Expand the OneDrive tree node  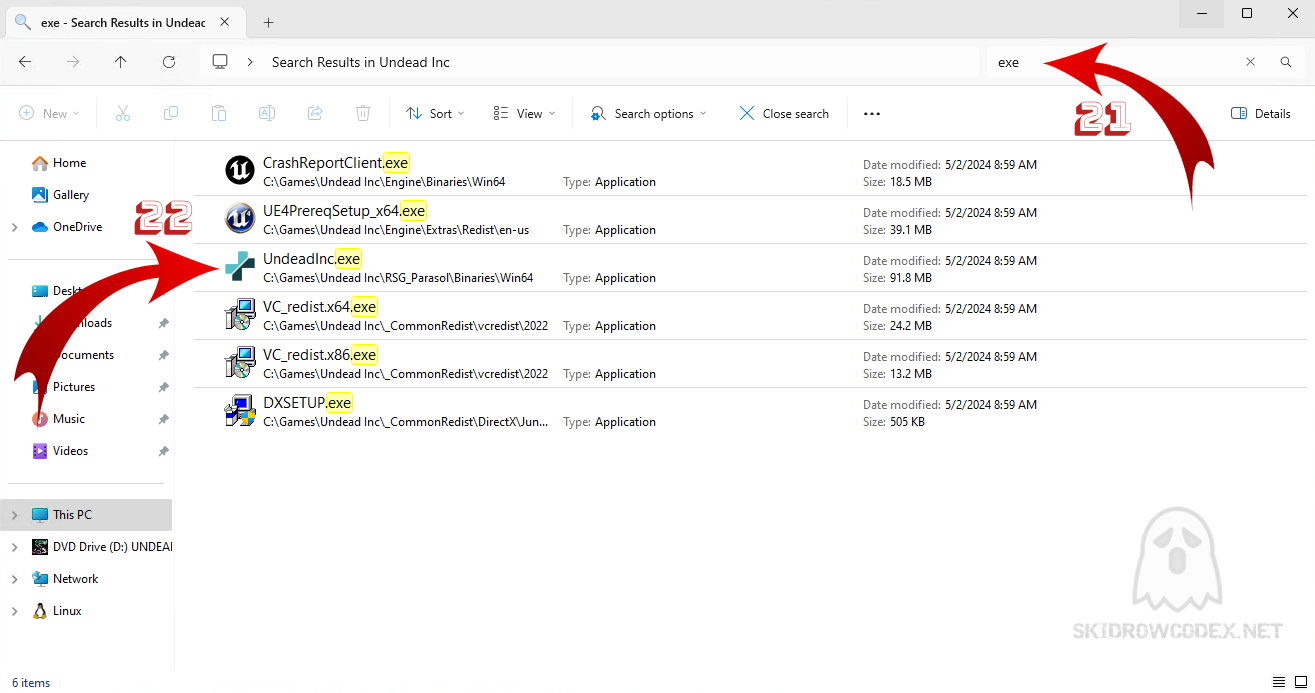(x=14, y=227)
